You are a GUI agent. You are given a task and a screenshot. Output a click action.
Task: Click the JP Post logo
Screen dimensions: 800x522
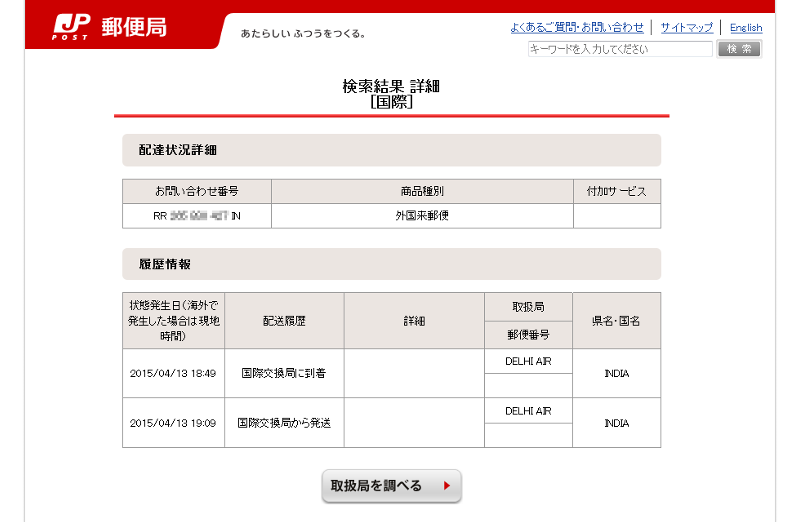110,27
